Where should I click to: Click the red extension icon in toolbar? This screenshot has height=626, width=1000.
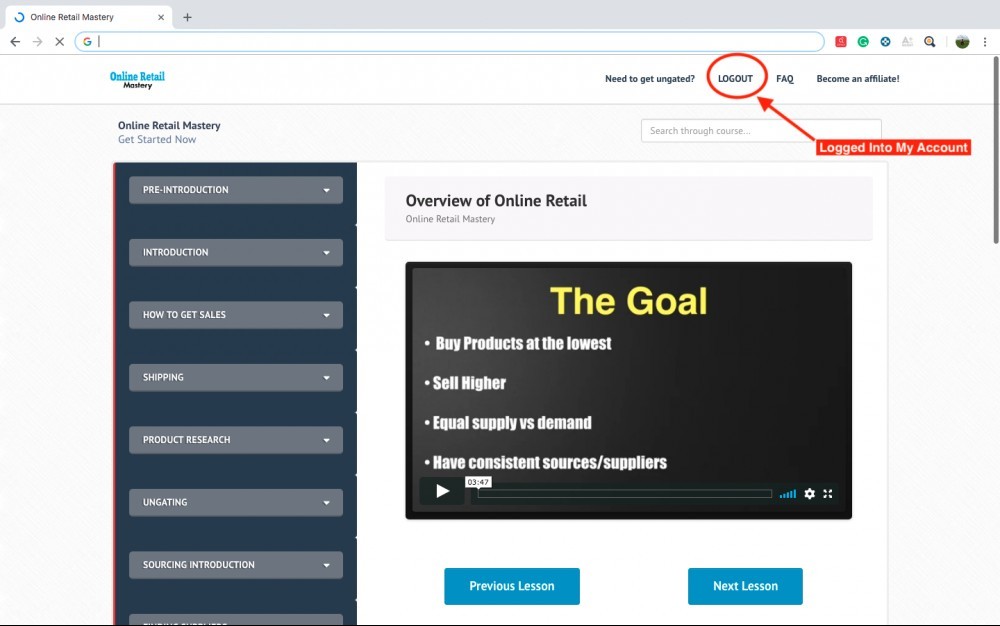click(x=841, y=41)
